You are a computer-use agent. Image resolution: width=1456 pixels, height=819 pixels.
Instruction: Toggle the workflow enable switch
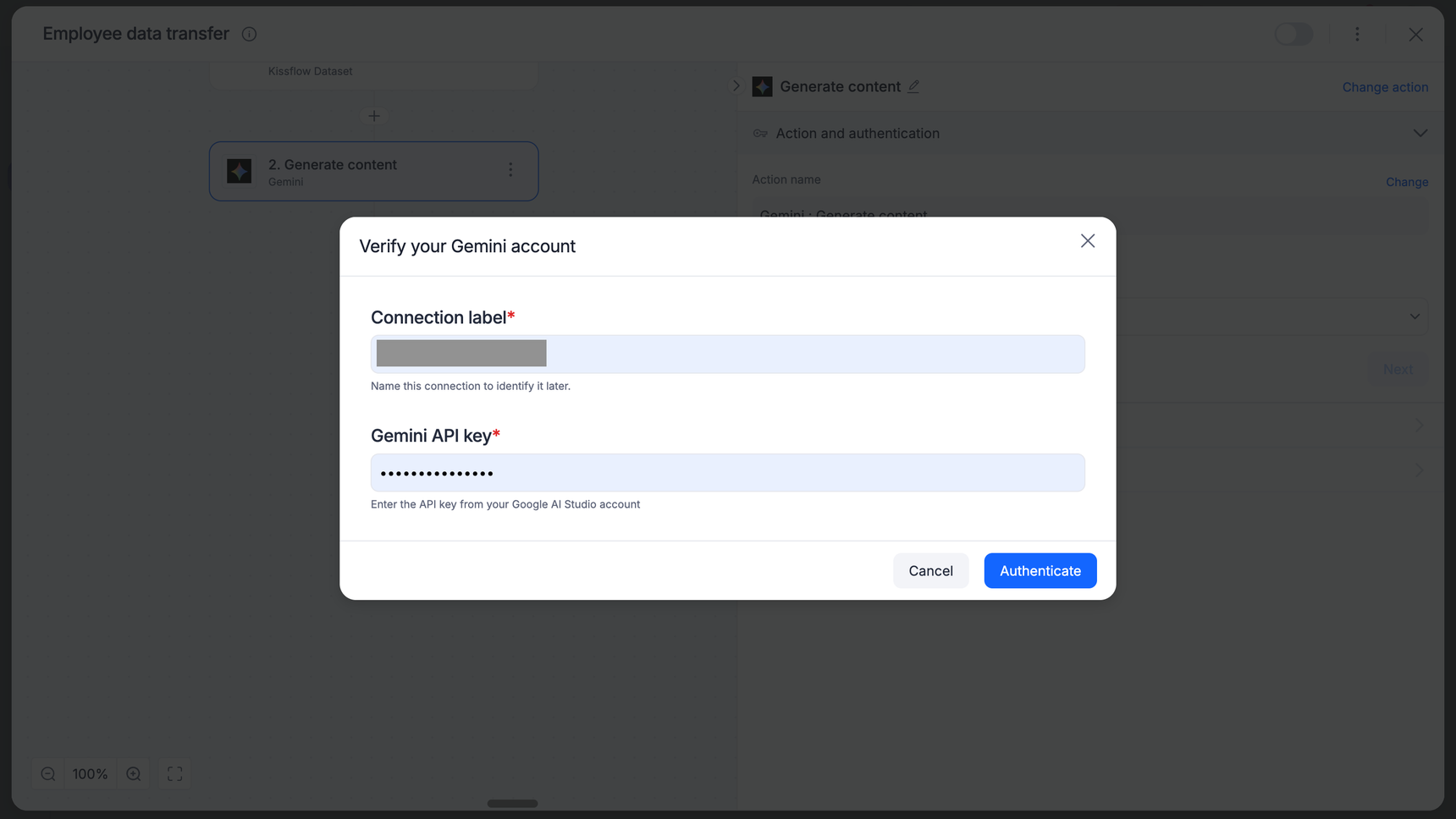coord(1293,34)
